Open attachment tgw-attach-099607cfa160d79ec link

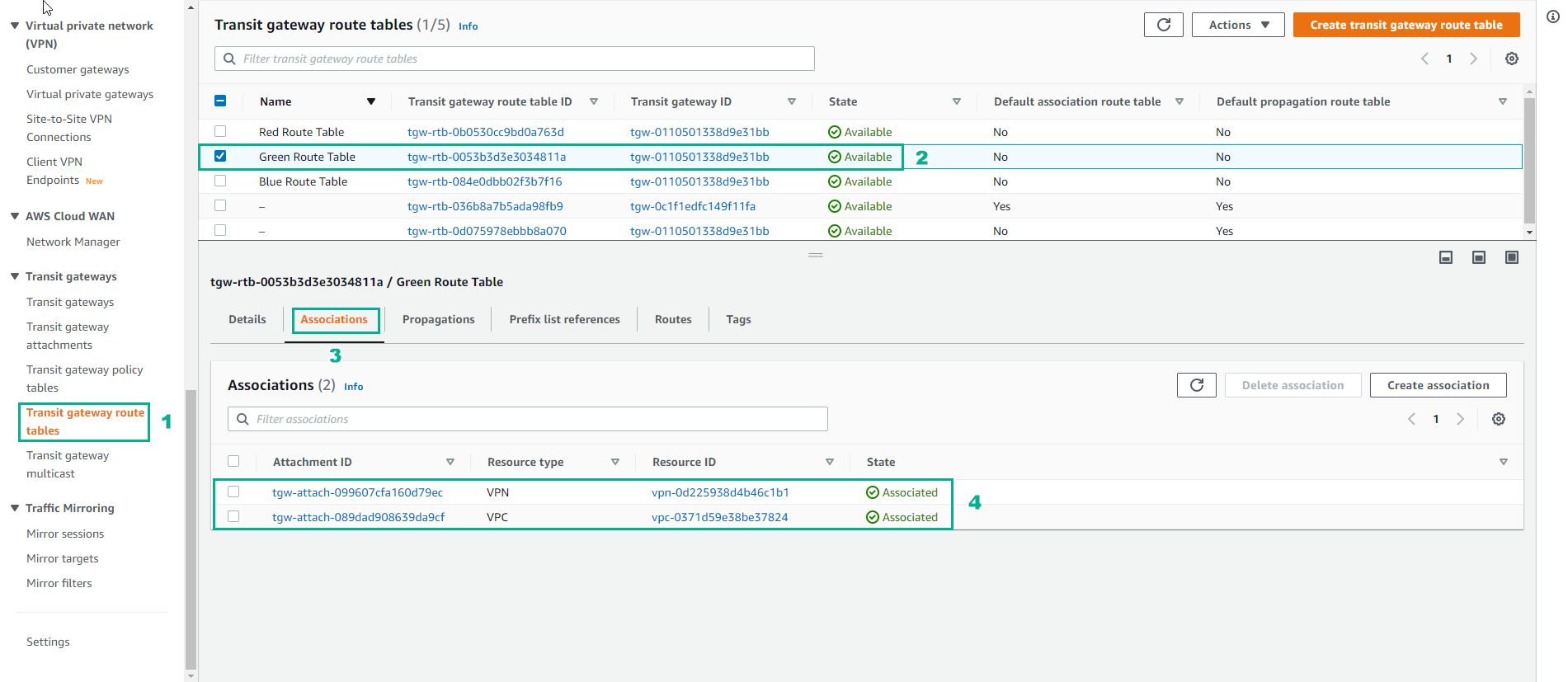[x=358, y=492]
